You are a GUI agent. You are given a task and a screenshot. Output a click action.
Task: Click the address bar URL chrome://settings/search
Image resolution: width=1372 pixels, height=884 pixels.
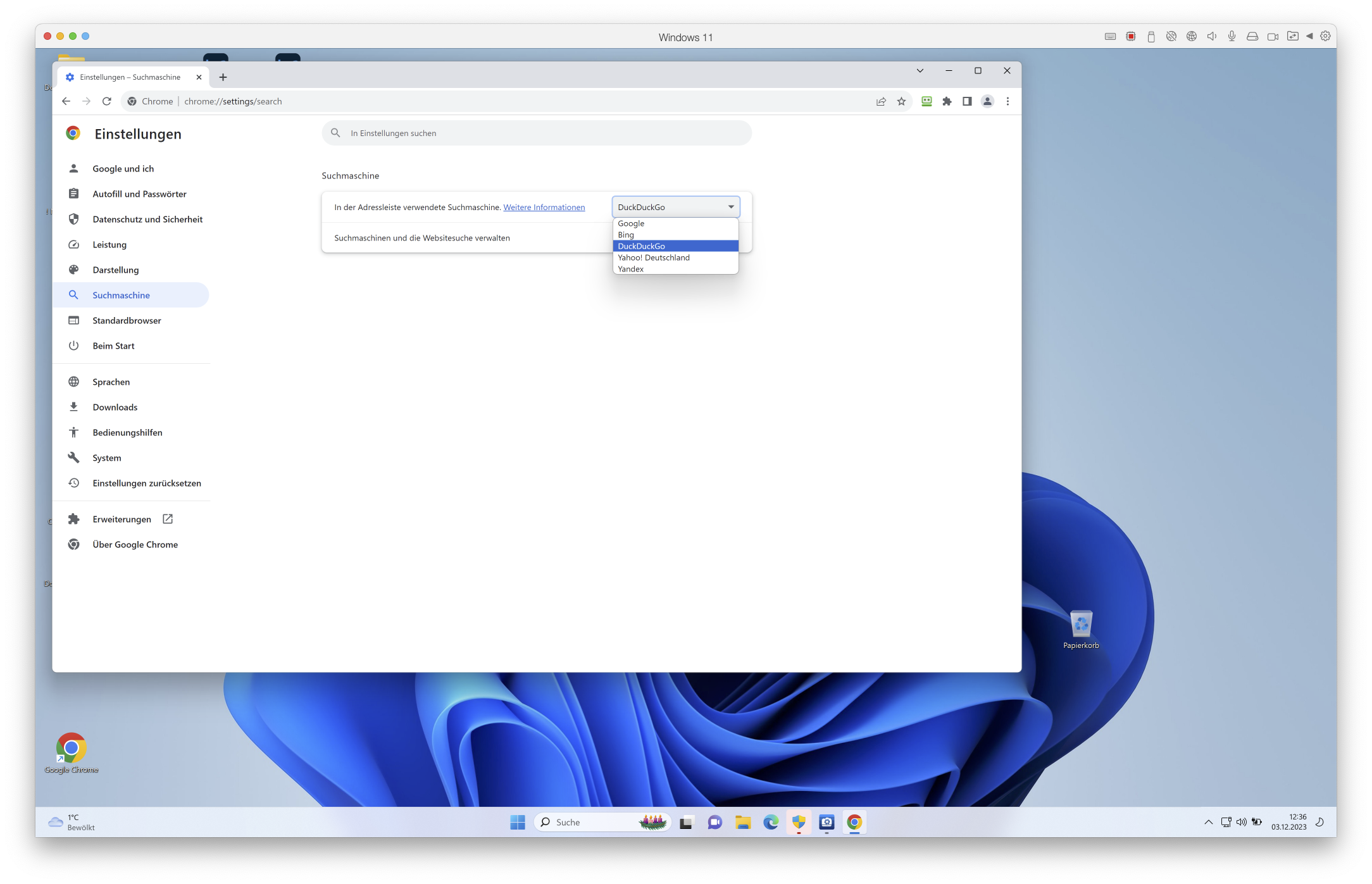click(x=233, y=101)
